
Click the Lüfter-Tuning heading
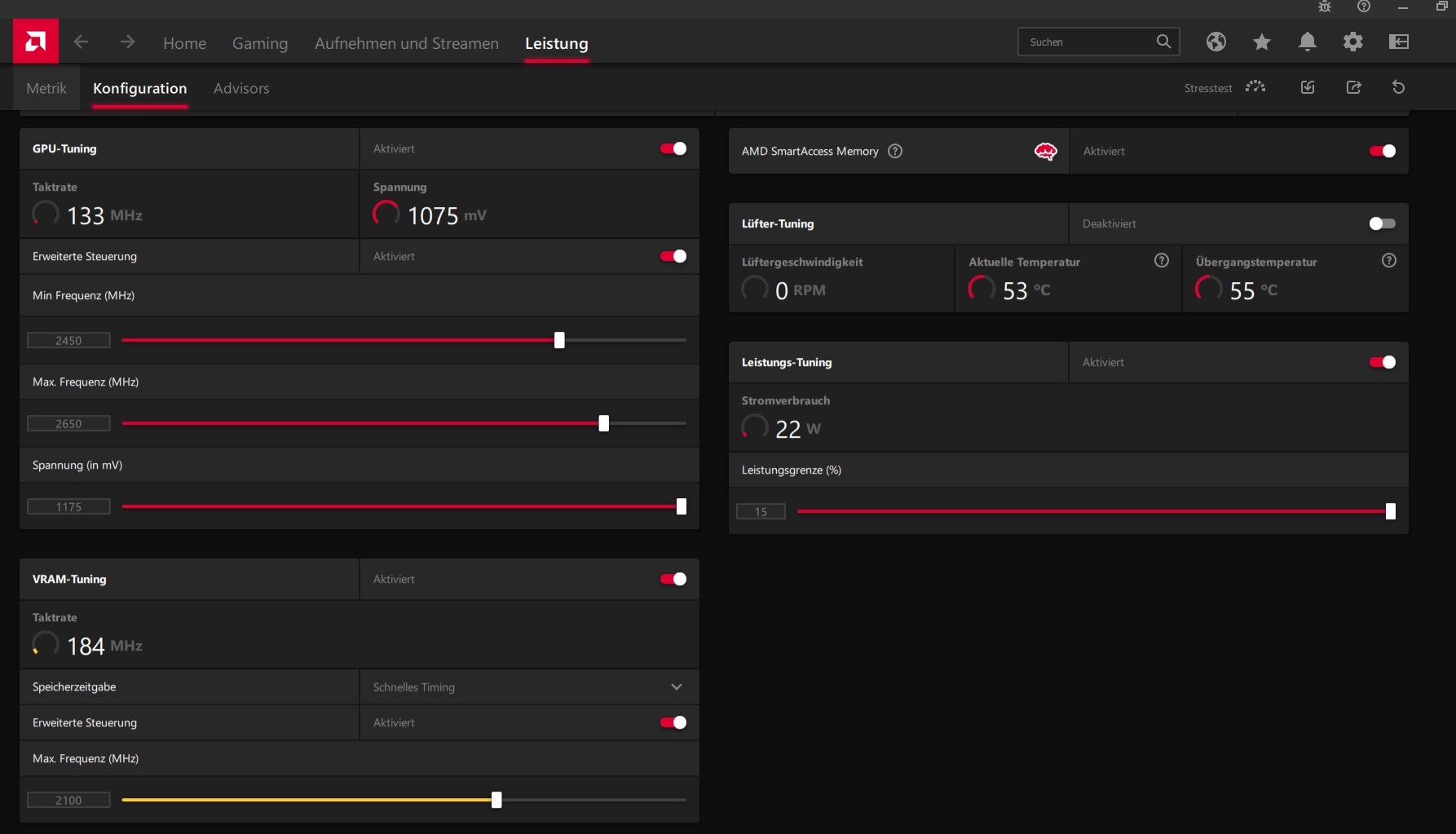(778, 223)
